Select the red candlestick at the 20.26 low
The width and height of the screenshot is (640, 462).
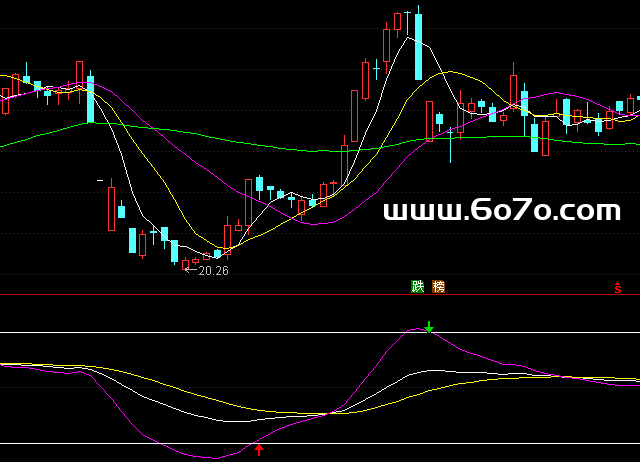click(x=185, y=264)
